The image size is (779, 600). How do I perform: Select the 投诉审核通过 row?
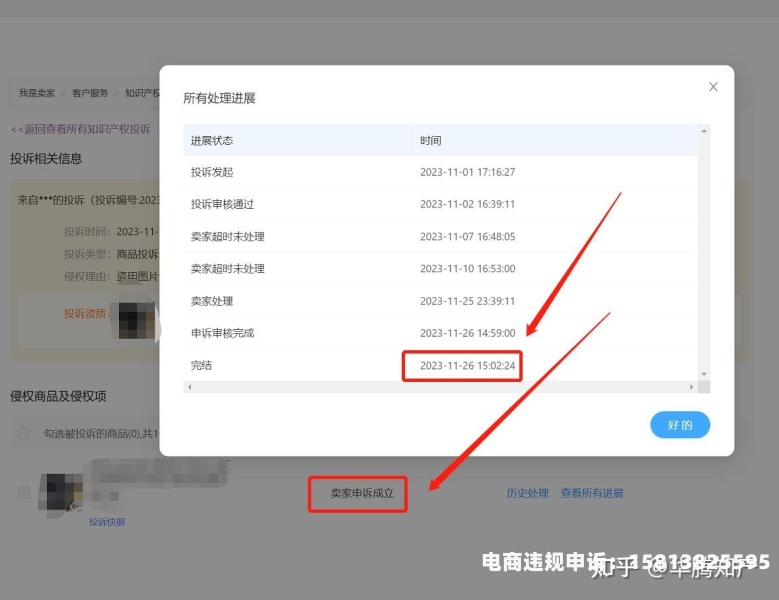click(x=440, y=204)
